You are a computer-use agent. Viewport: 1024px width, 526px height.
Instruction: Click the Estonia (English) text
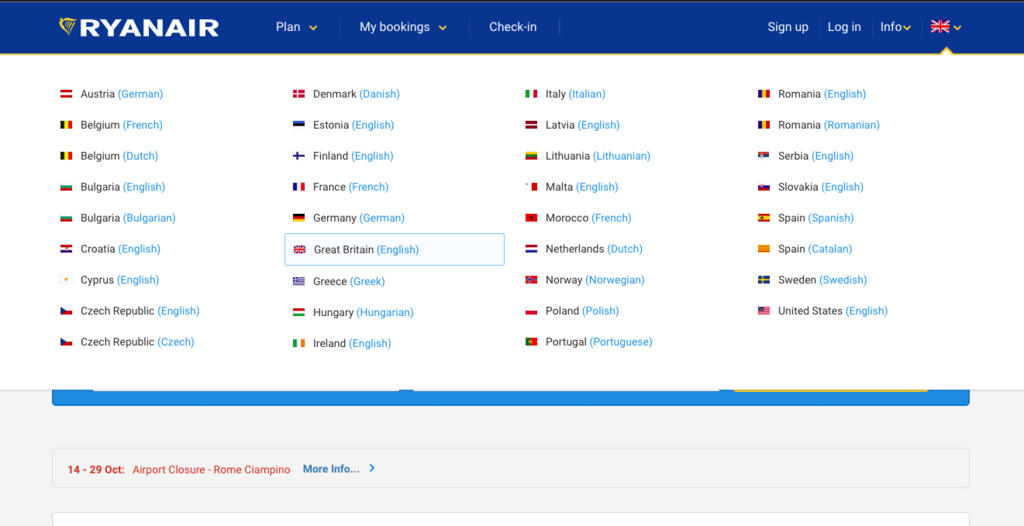coord(353,125)
